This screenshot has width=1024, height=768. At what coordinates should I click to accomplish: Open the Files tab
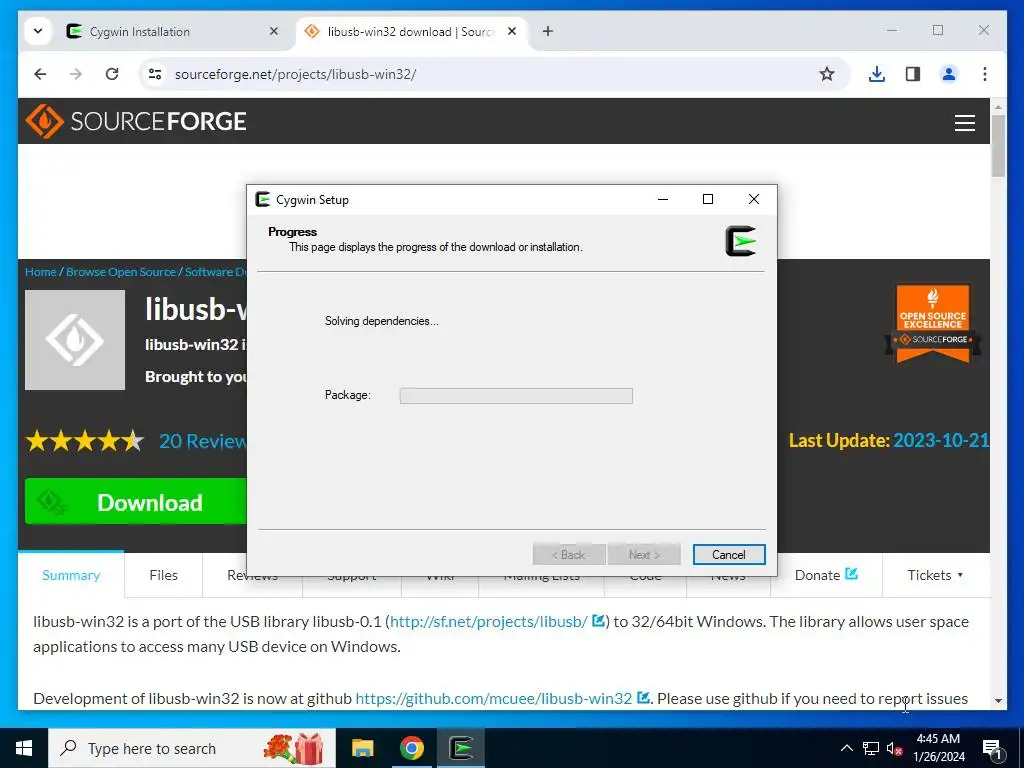(163, 575)
